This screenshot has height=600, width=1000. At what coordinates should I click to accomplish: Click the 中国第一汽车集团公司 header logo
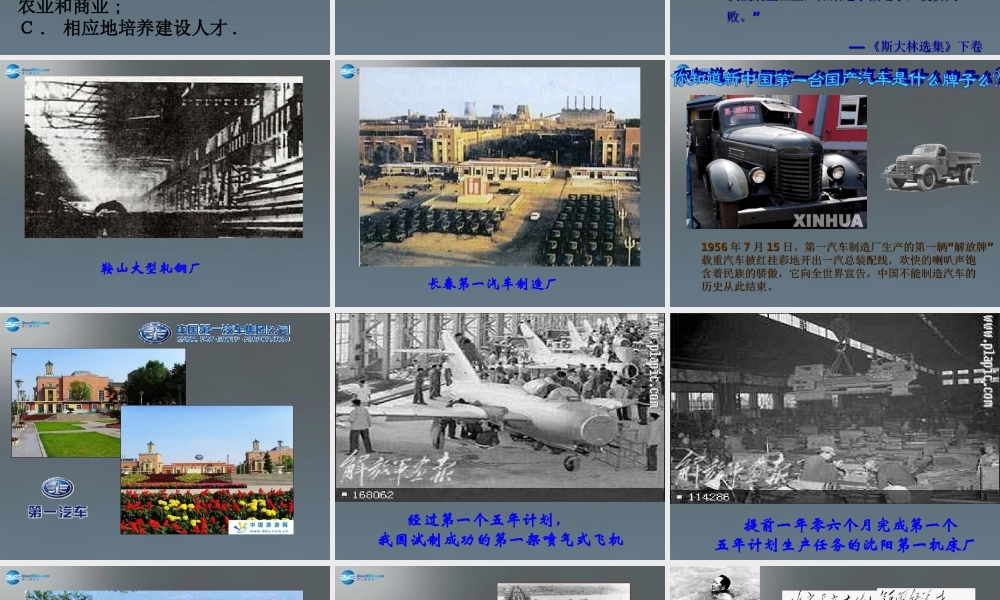pyautogui.click(x=214, y=332)
